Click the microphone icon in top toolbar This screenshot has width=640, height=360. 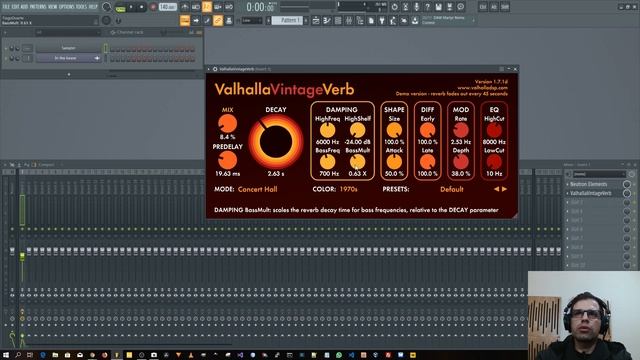pos(416,7)
